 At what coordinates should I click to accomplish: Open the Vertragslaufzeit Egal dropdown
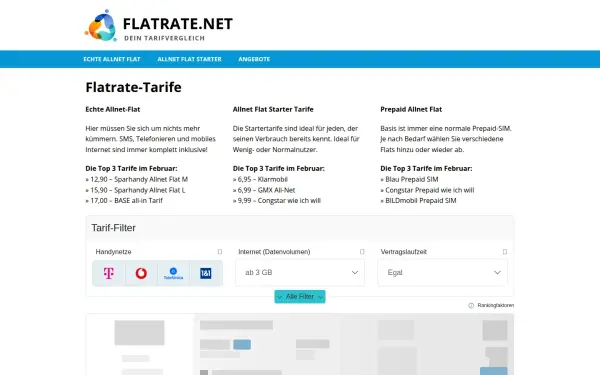(443, 272)
